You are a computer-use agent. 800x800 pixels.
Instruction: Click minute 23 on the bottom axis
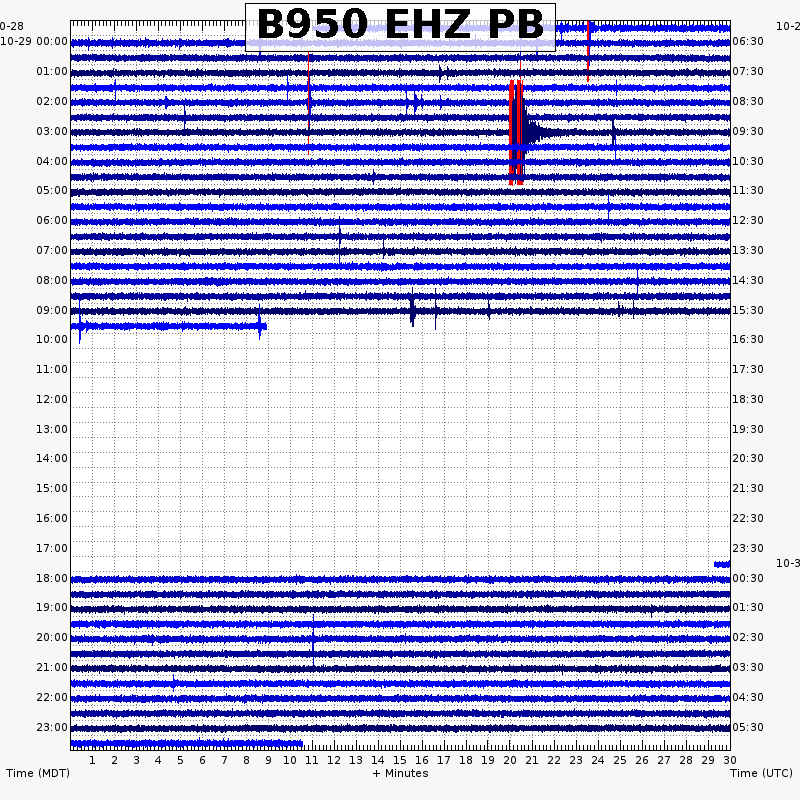[x=576, y=761]
